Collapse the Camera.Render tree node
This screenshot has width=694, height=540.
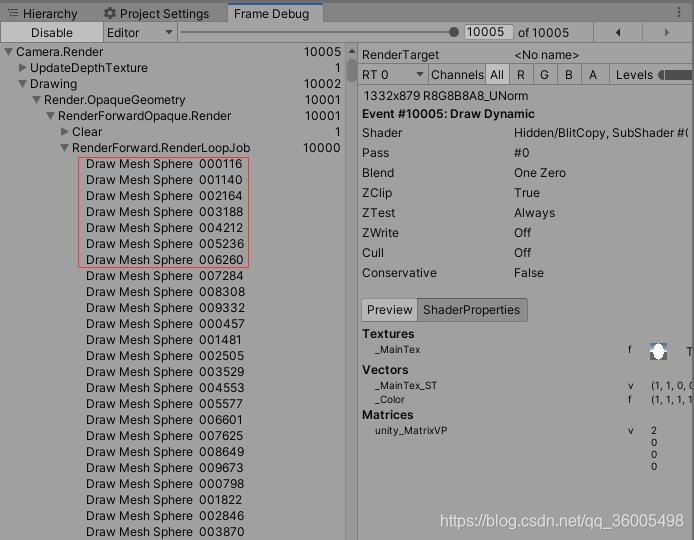8,52
